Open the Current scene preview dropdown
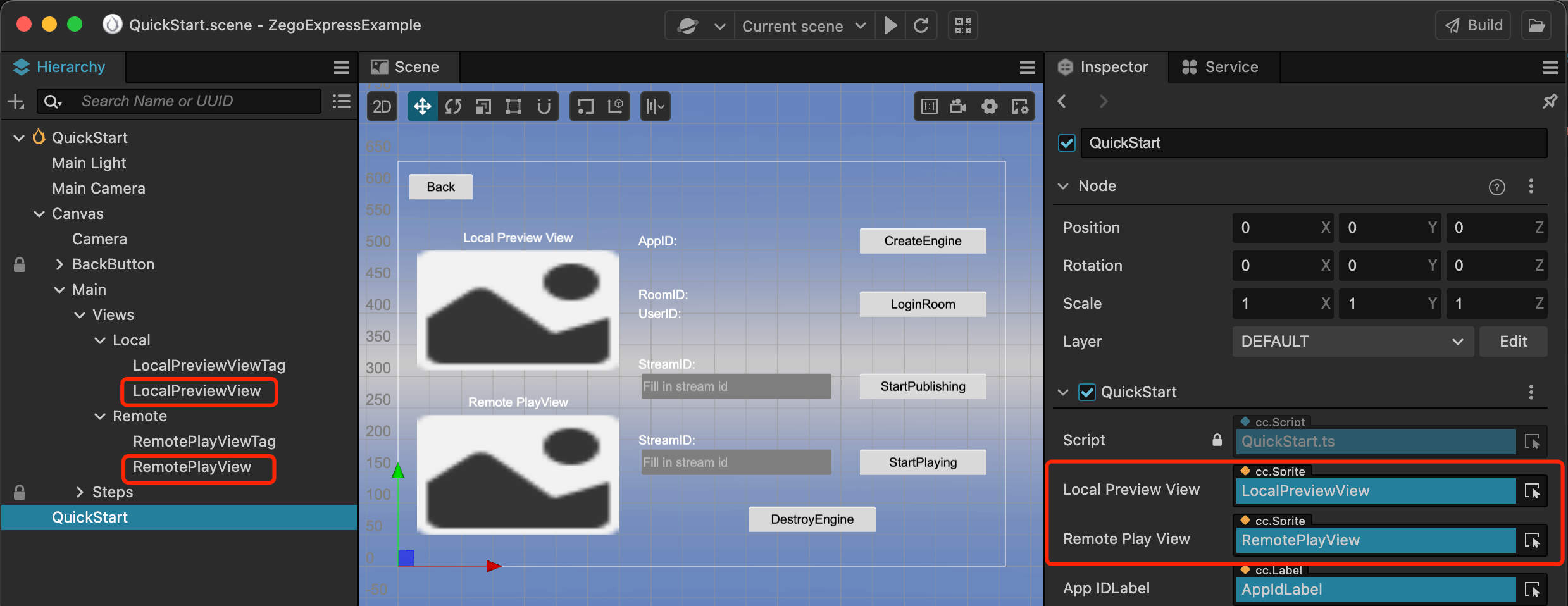 tap(804, 26)
